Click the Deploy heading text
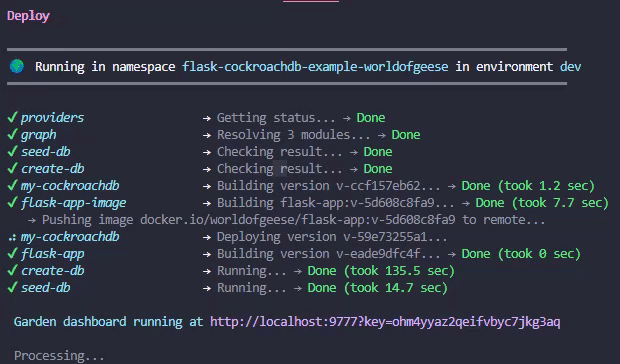 [x=28, y=16]
